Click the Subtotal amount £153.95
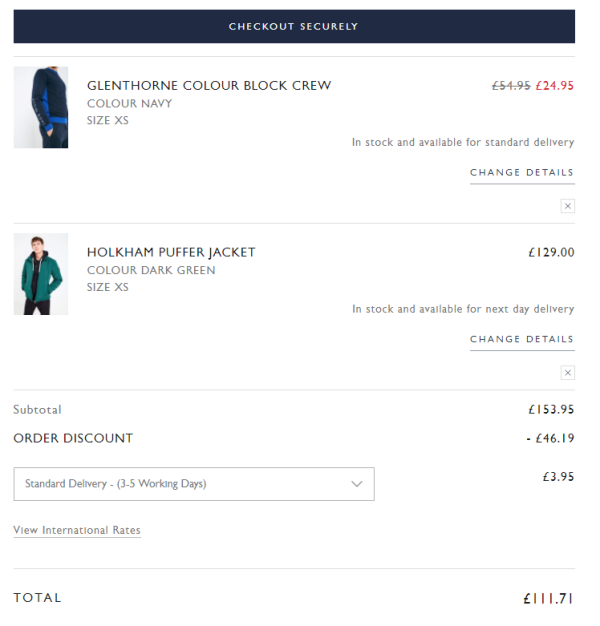 click(x=551, y=409)
